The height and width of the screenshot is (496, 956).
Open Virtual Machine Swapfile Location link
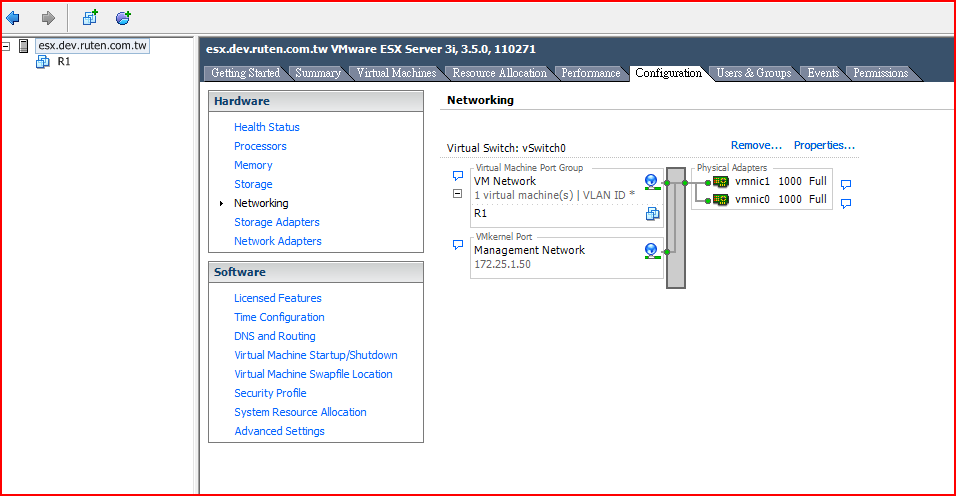pyautogui.click(x=313, y=374)
